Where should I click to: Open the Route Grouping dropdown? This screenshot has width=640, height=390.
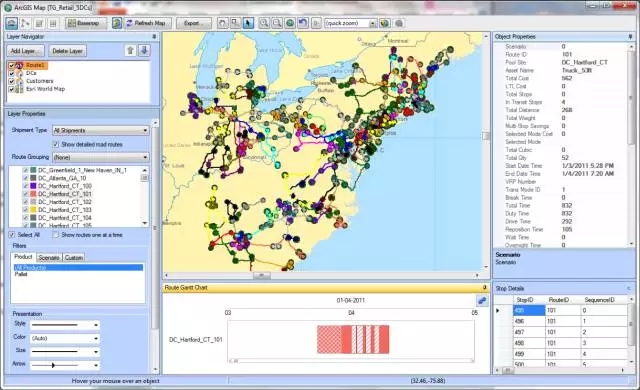pos(101,157)
